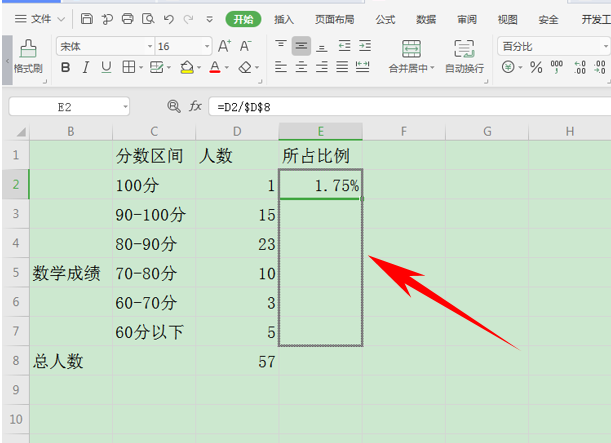This screenshot has width=611, height=443.
Task: Switch to the 安全 tab
Action: [548, 19]
